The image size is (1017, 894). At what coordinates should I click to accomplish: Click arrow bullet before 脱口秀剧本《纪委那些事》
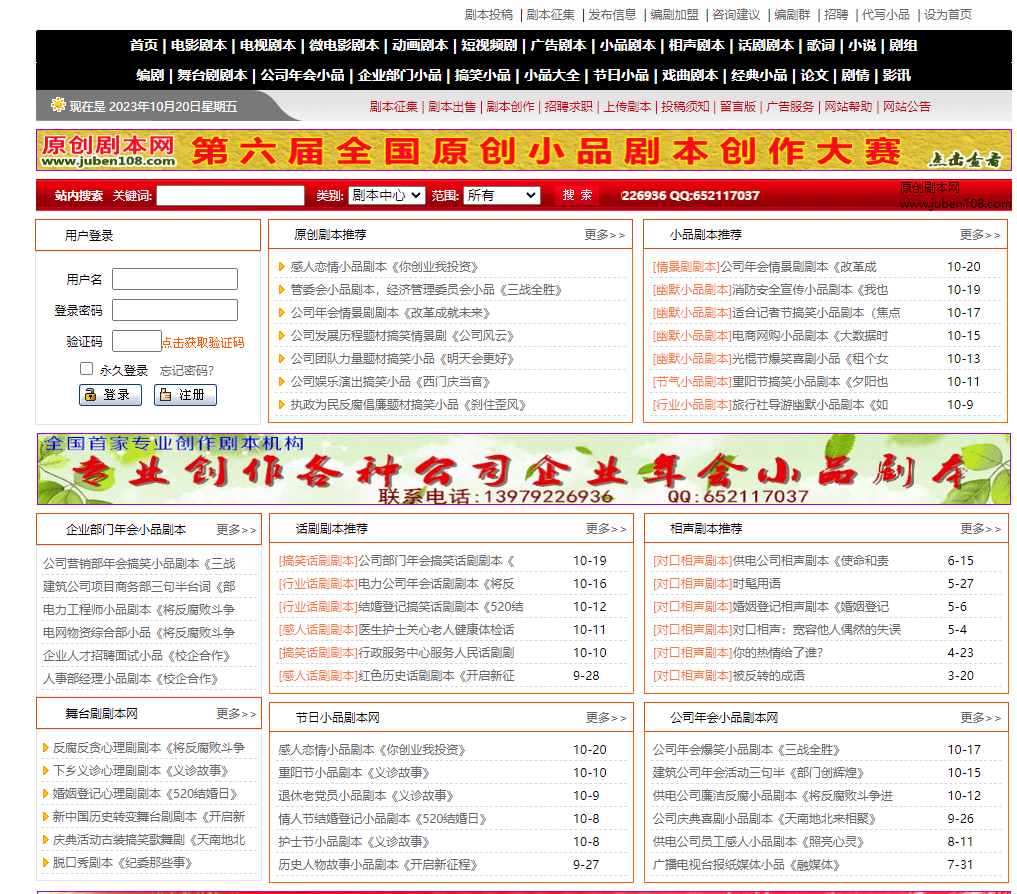(46, 863)
